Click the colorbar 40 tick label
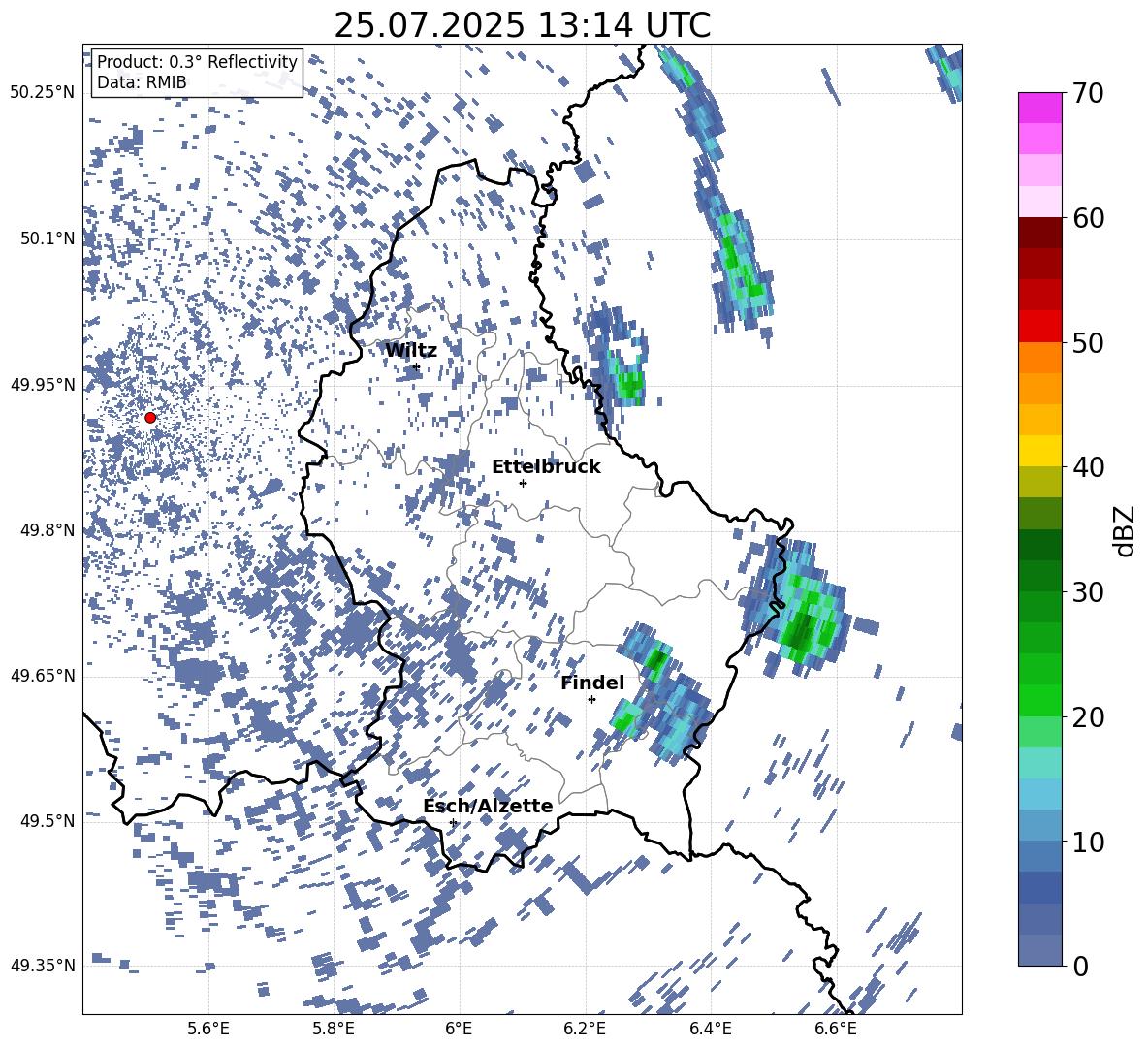This screenshot has height=1048, width=1148. [1088, 467]
